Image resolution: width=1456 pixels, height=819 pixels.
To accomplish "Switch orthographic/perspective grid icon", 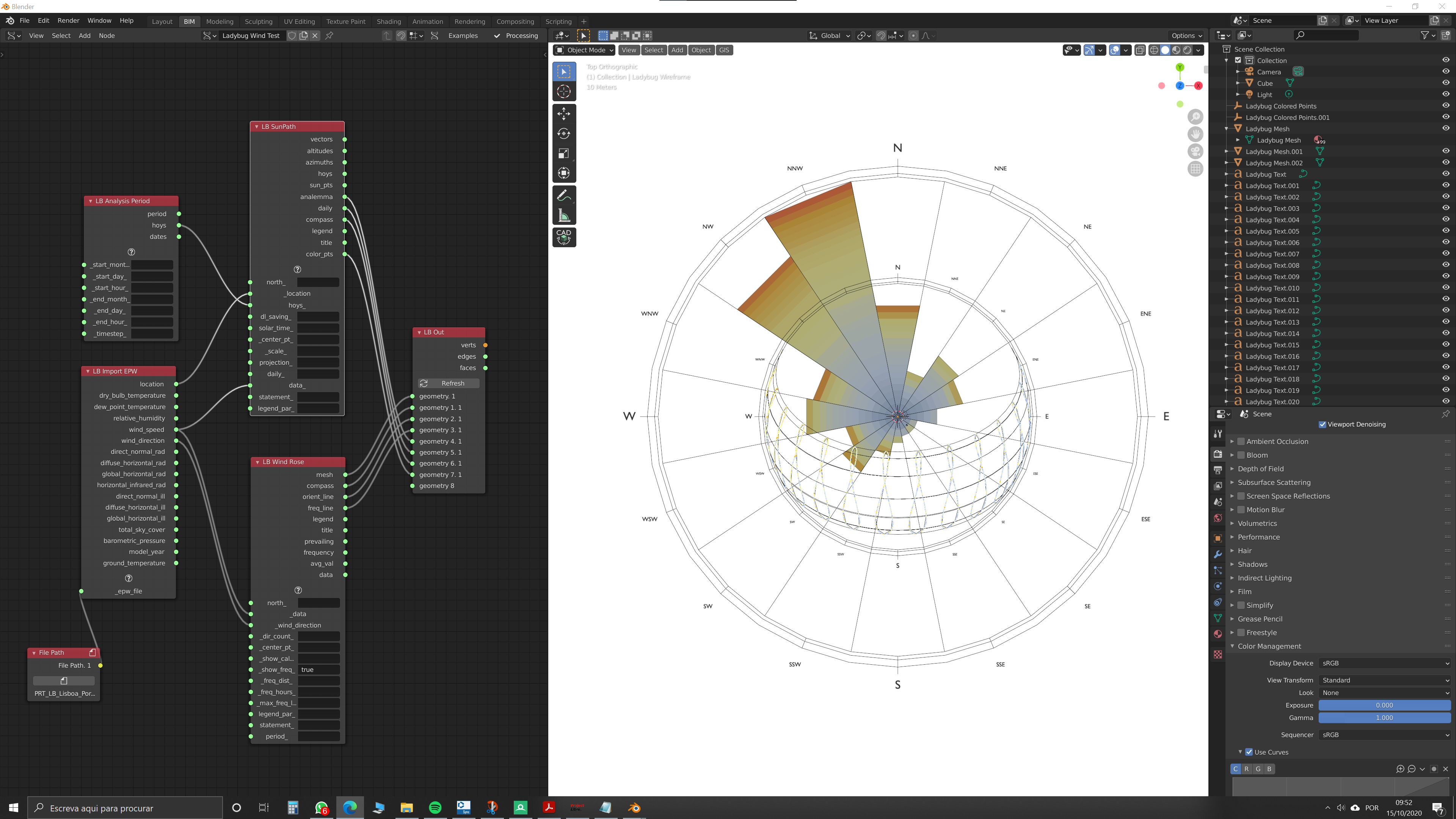I will 1195,168.
